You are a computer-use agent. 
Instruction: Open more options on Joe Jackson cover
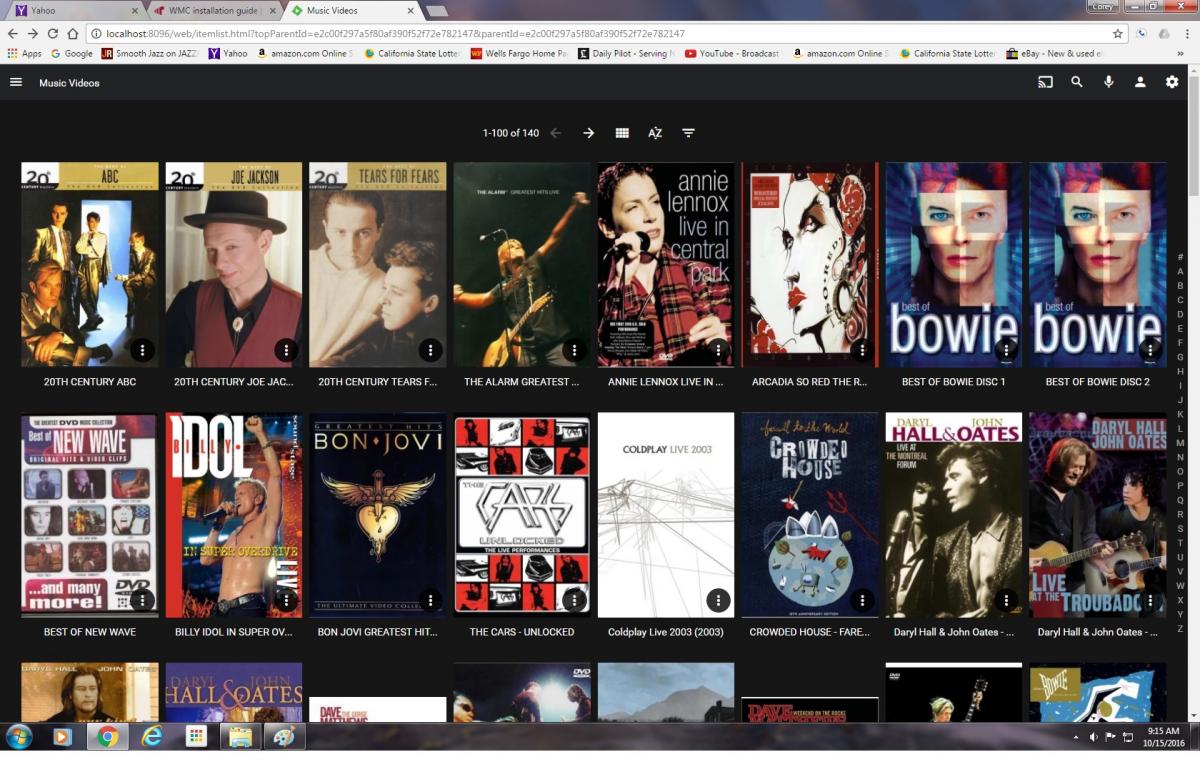(x=286, y=350)
